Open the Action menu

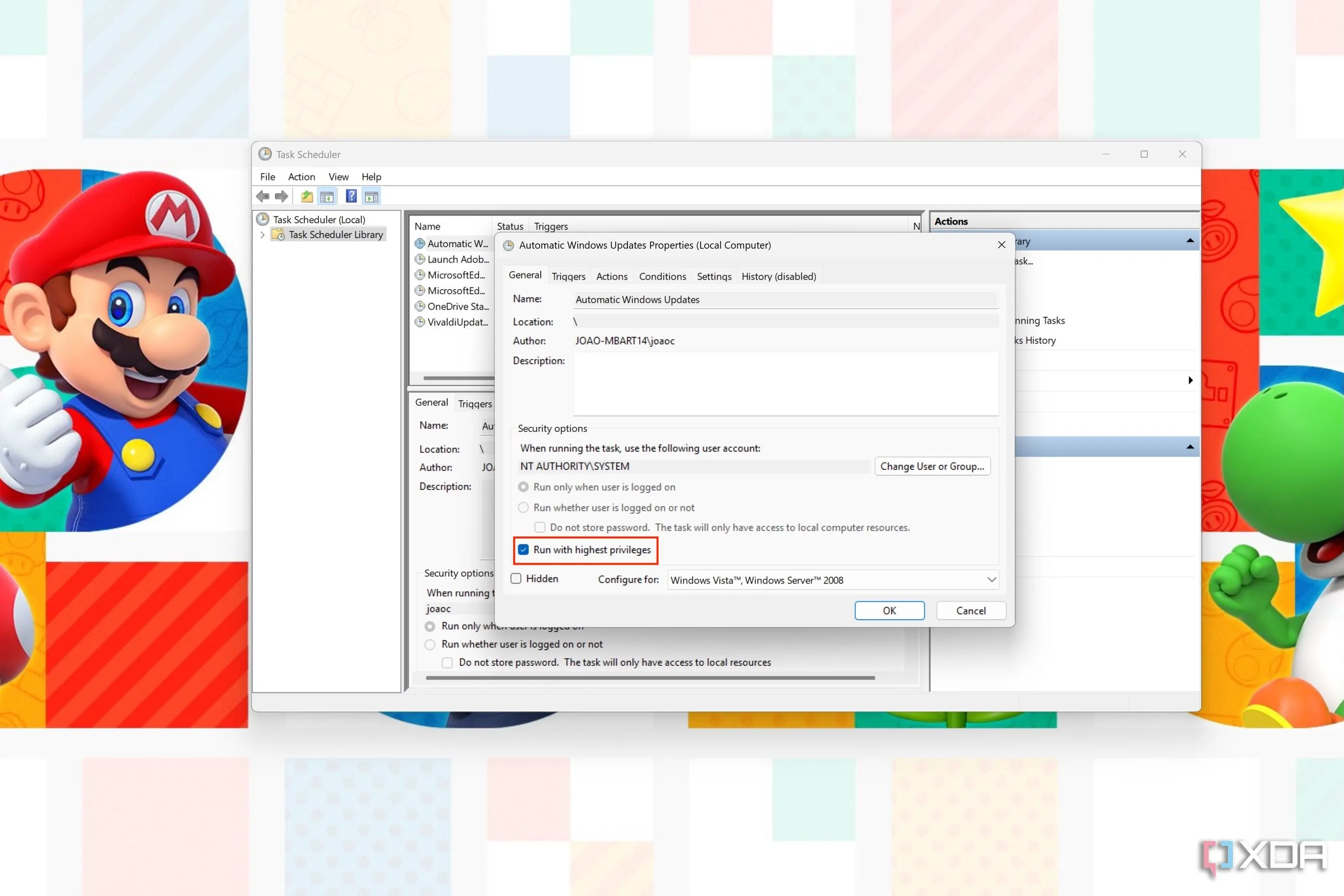pyautogui.click(x=301, y=177)
